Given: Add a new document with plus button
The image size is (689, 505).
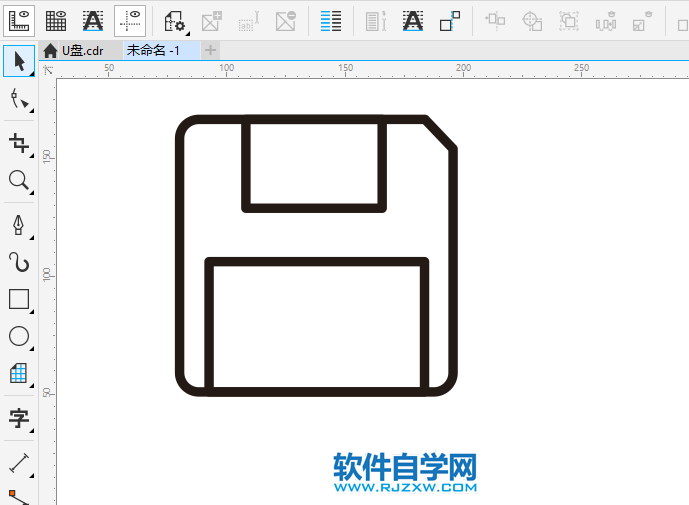Looking at the screenshot, I should pyautogui.click(x=210, y=51).
